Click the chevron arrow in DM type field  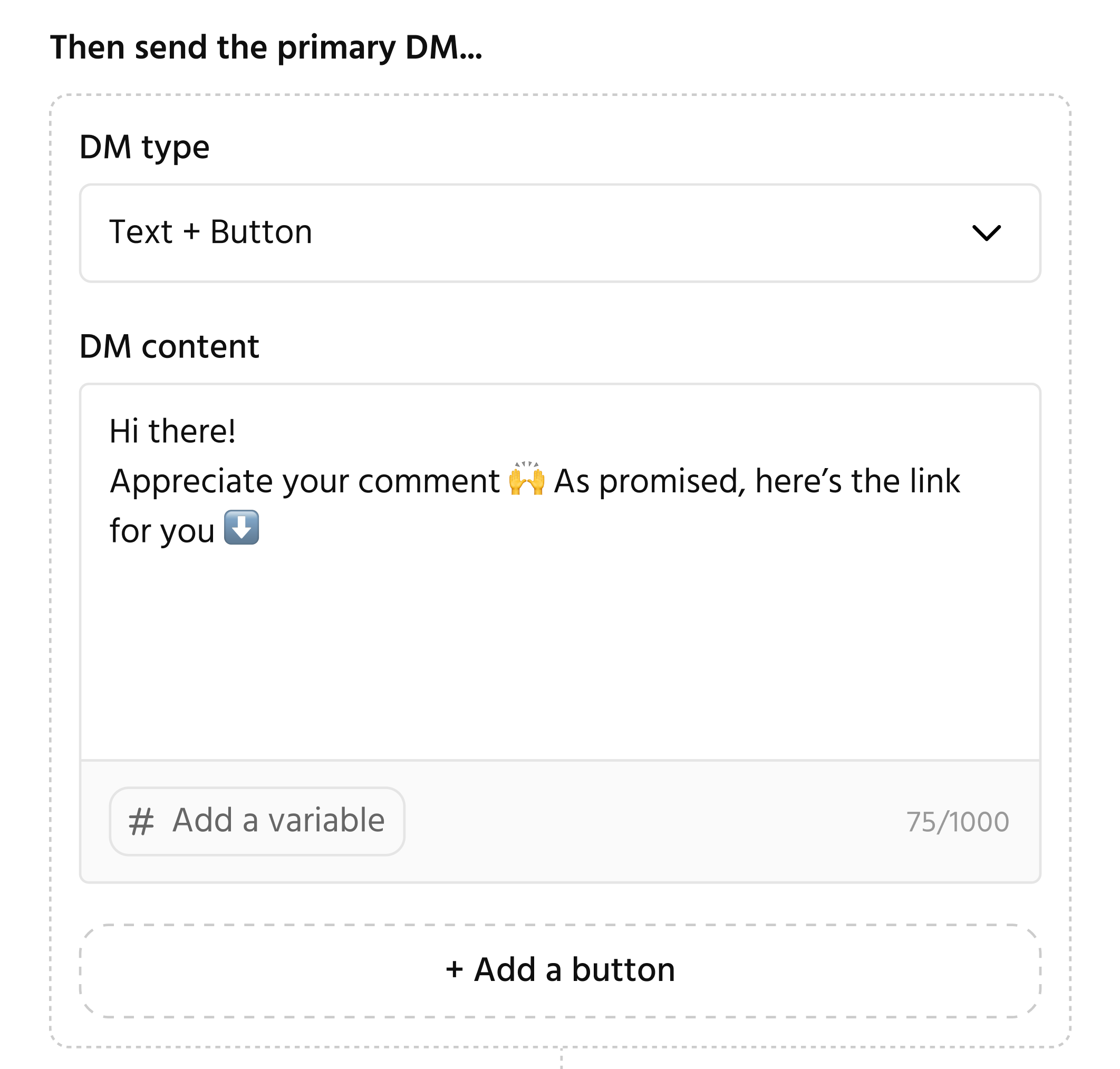point(986,232)
